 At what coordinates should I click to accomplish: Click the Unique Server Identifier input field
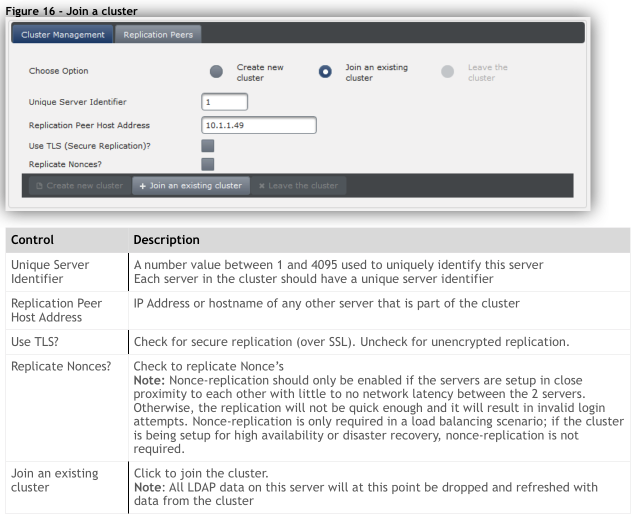(224, 102)
